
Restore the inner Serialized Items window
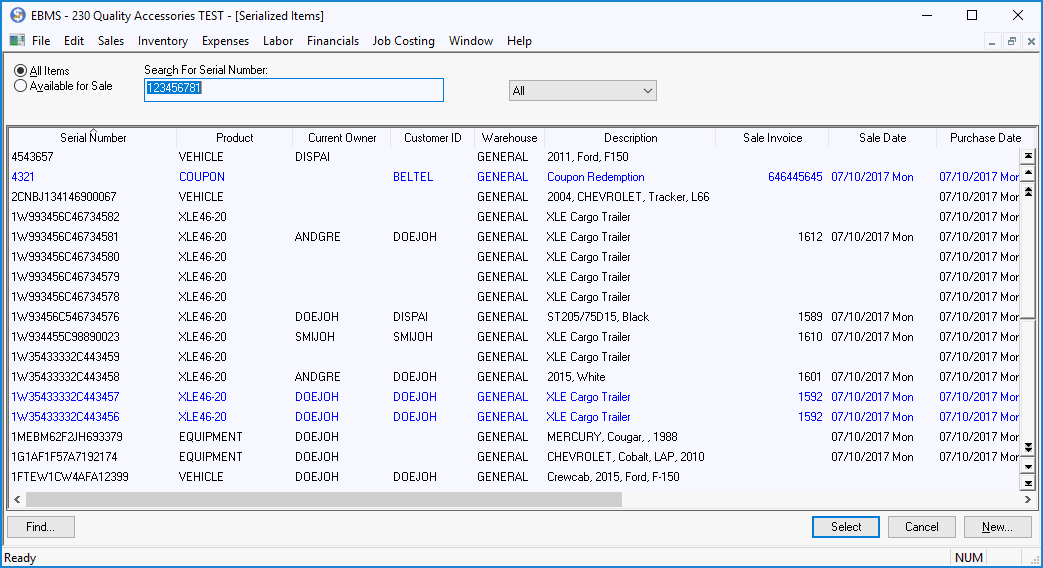click(1012, 41)
